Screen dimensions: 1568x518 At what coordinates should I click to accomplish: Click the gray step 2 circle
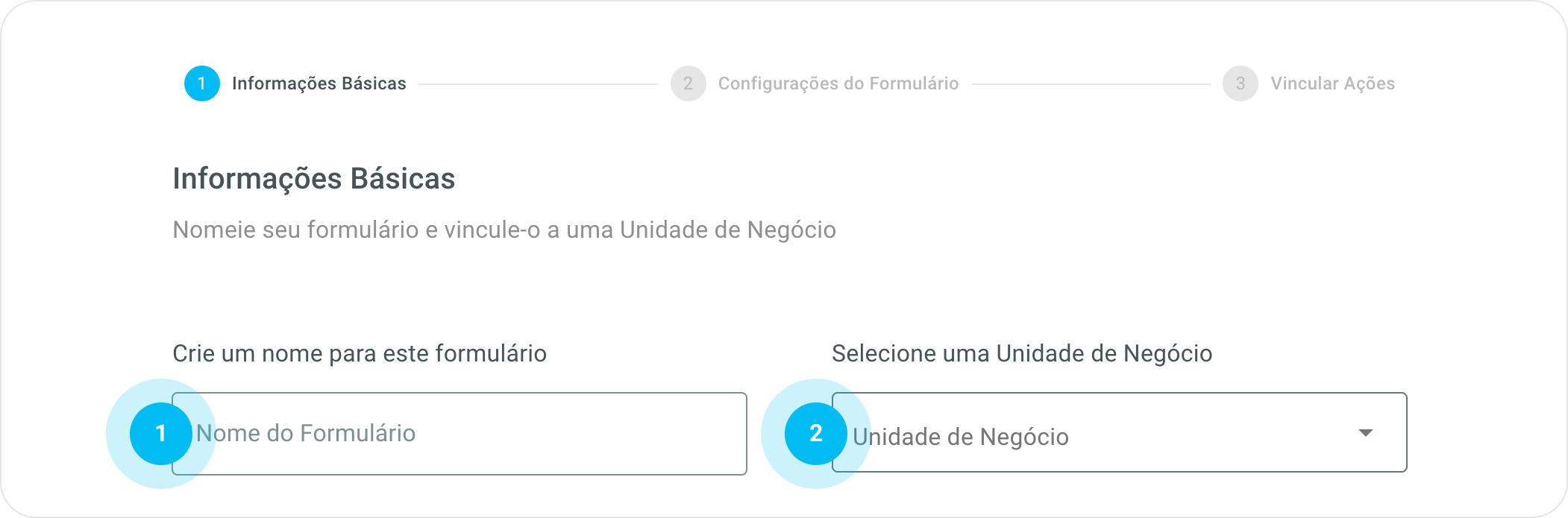688,83
